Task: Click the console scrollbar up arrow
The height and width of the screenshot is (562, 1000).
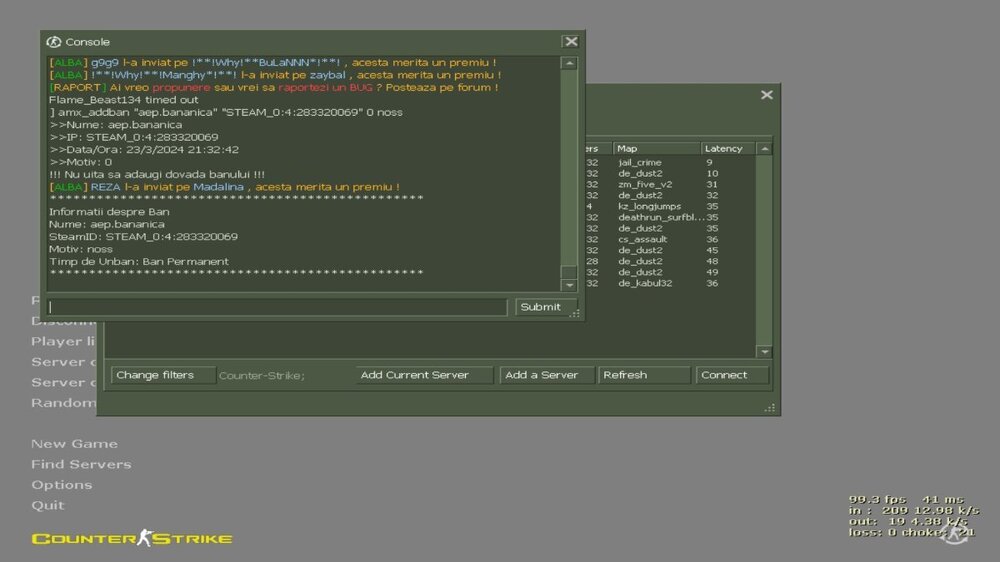Action: [568, 64]
